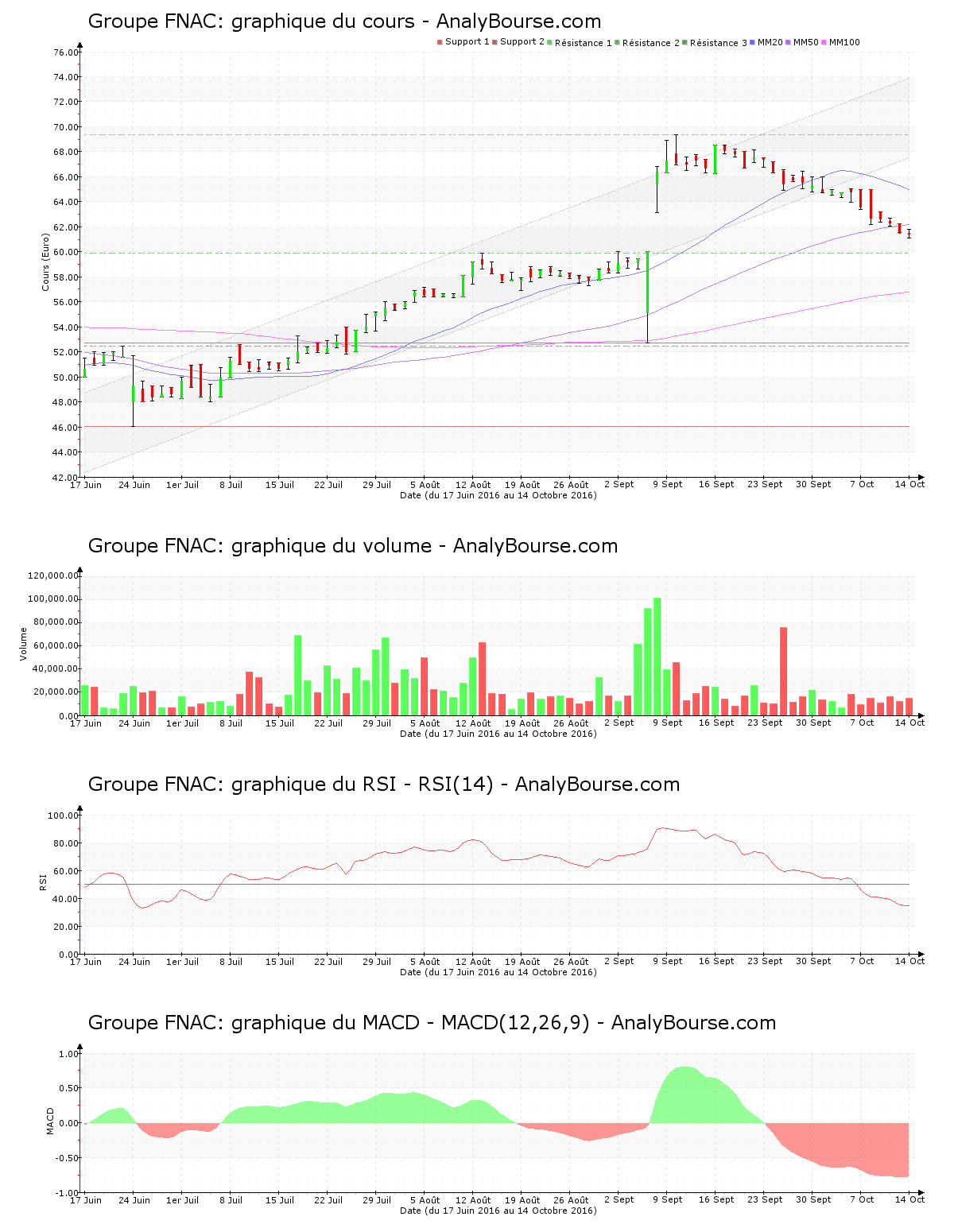Click the '14 Oct' date on price chart
This screenshot has height=1232, width=954.
(909, 485)
